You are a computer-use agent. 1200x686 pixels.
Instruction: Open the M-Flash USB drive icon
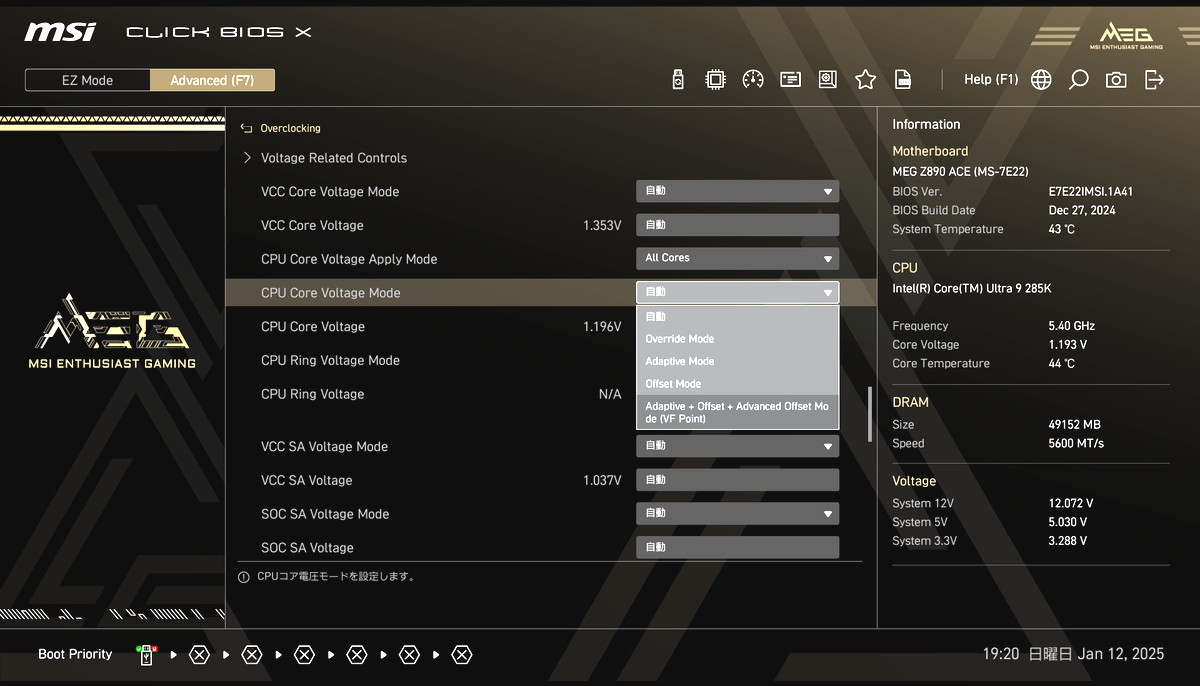click(678, 80)
